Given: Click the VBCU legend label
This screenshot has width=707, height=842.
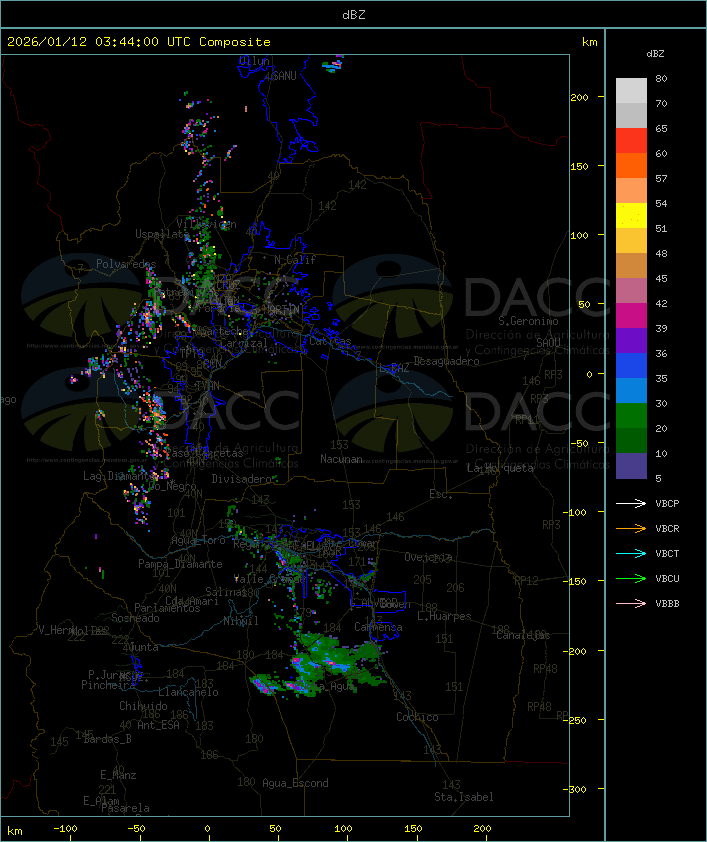Looking at the screenshot, I should [x=667, y=579].
